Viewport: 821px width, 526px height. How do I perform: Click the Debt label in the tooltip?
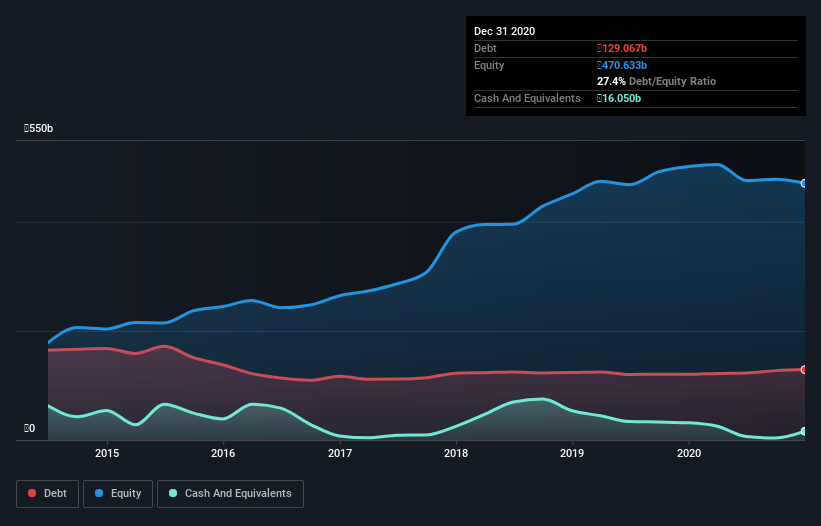click(485, 48)
